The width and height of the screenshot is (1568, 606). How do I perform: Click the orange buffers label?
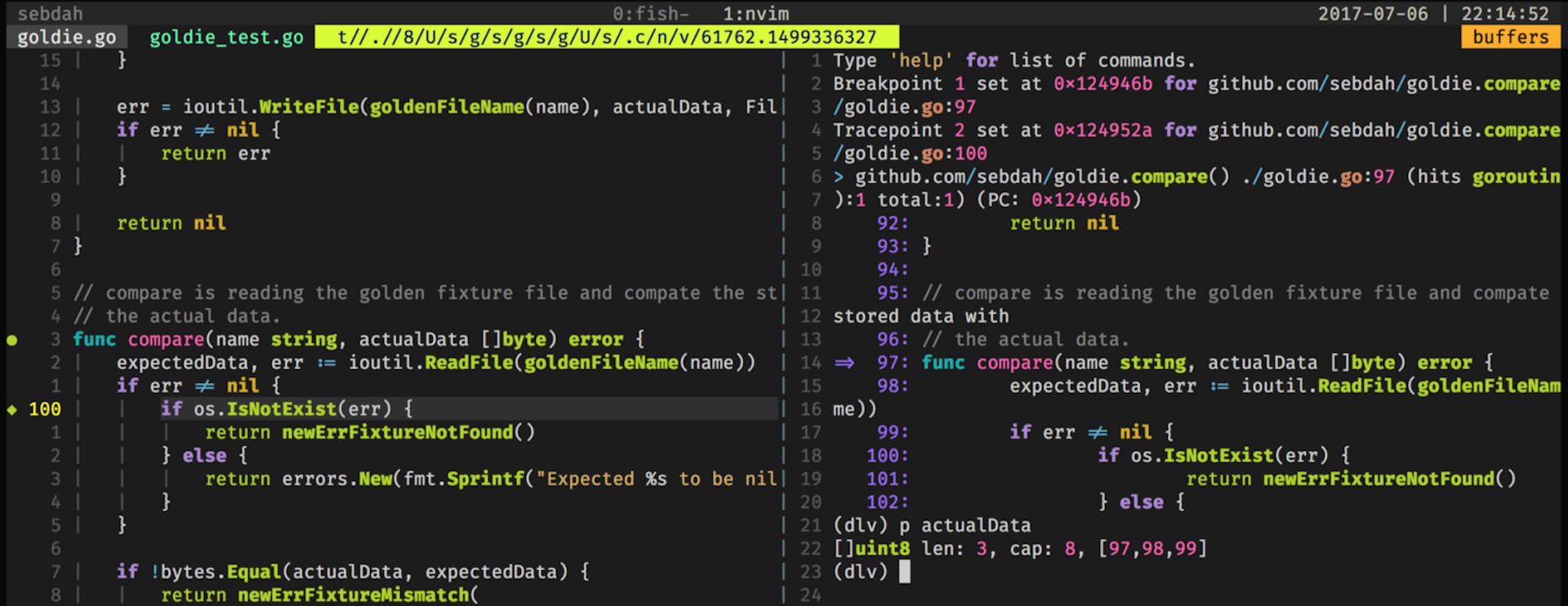[1510, 38]
